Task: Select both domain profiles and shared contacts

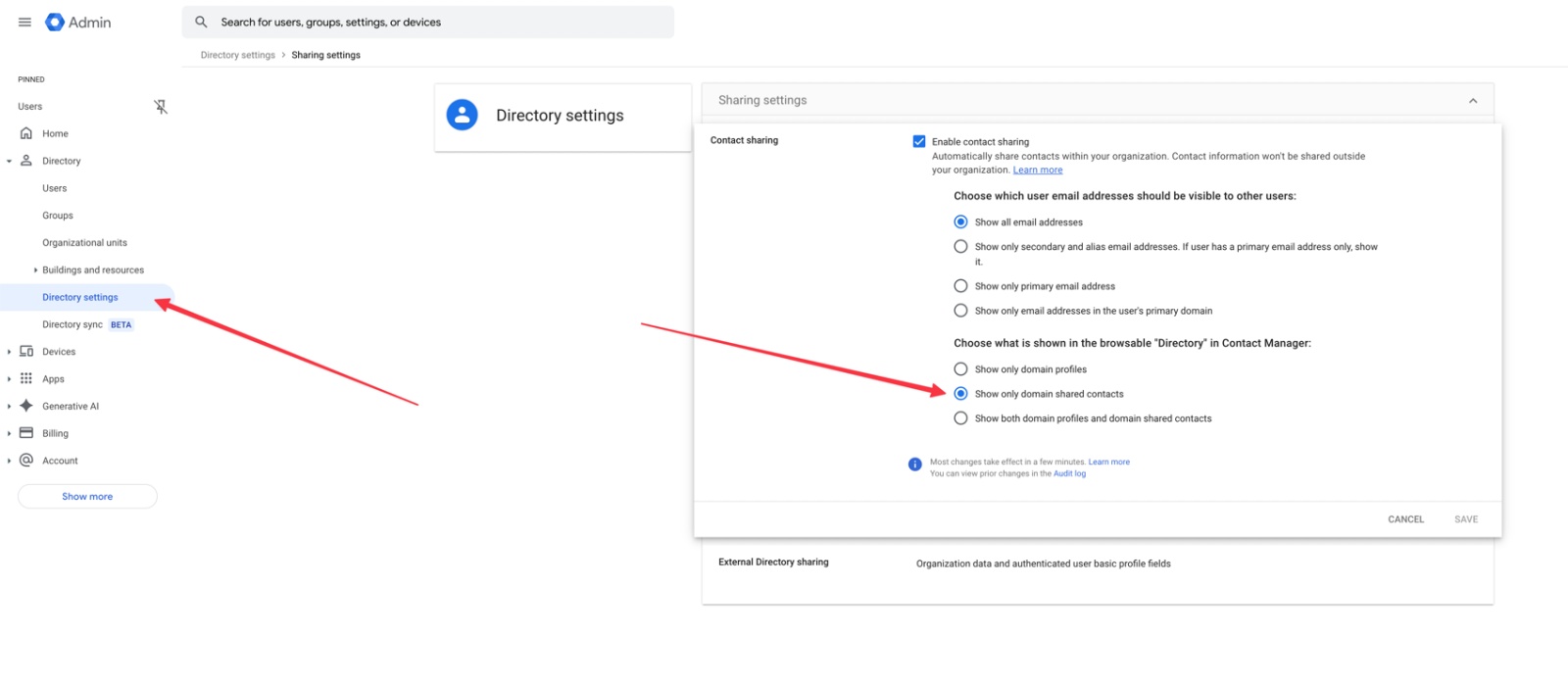Action: point(960,417)
